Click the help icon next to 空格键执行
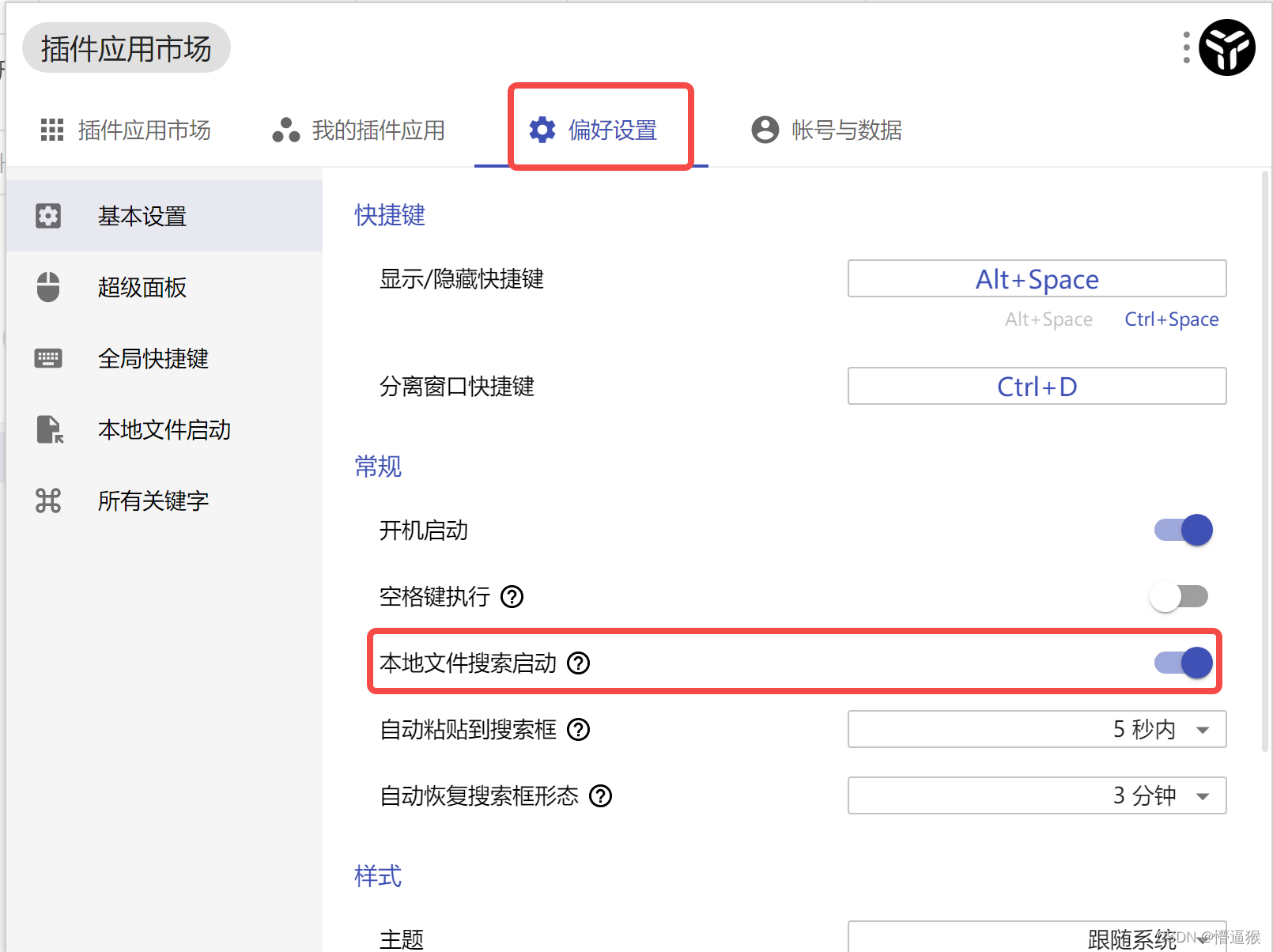 pyautogui.click(x=512, y=596)
